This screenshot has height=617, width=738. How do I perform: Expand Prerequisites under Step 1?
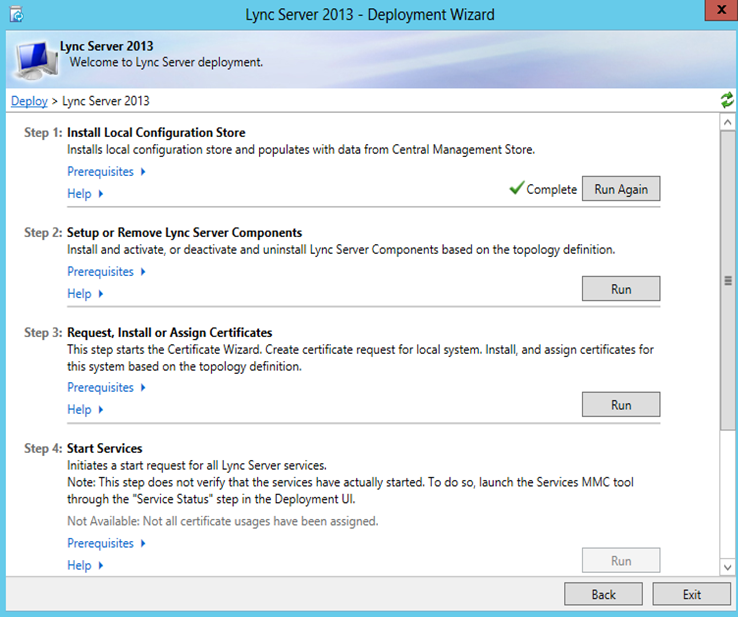(106, 172)
